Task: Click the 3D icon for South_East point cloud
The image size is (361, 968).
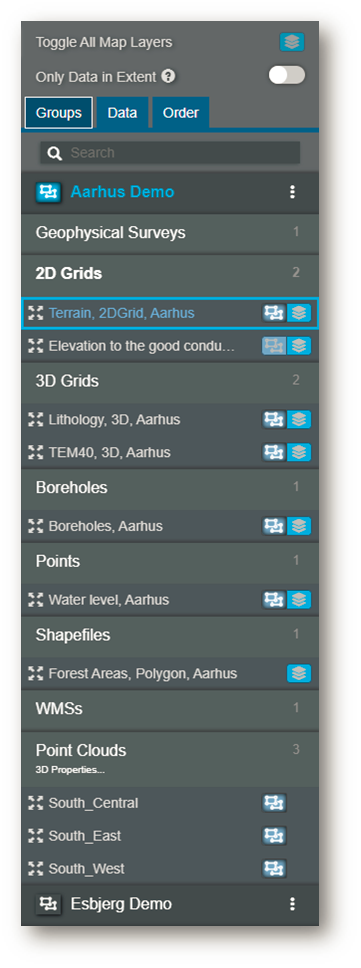Action: tap(275, 836)
